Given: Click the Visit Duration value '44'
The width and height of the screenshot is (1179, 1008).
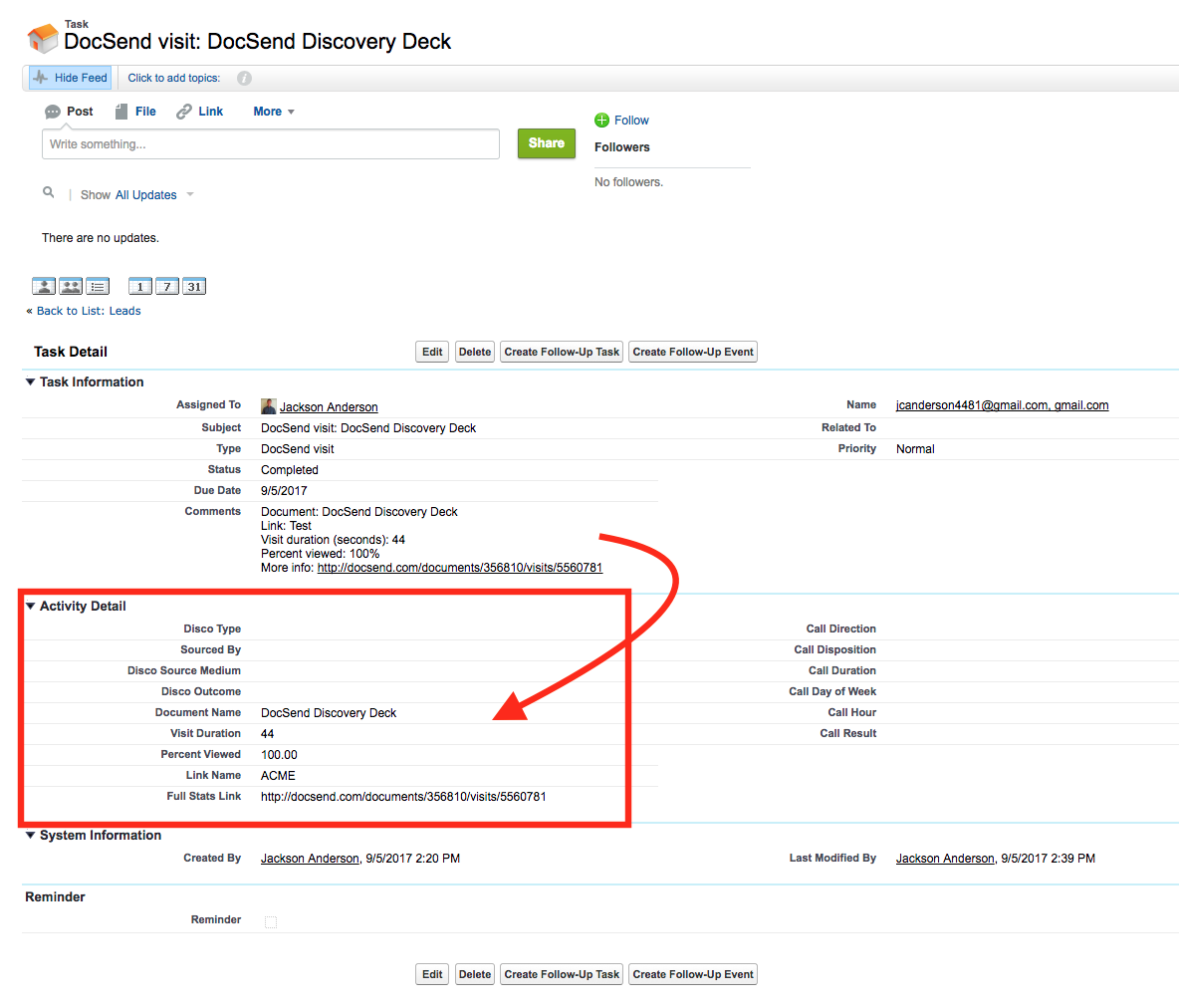Looking at the screenshot, I should tap(268, 734).
